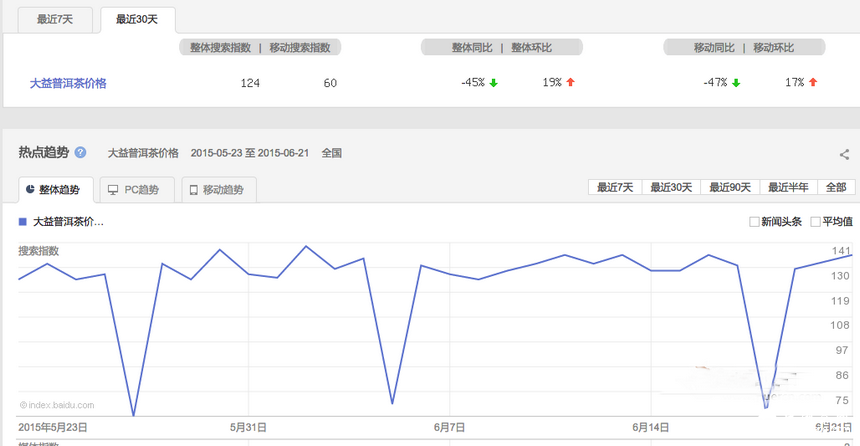Viewport: 860px width, 446px height.
Task: Switch to the top 最近30天 tab
Action: [137, 20]
